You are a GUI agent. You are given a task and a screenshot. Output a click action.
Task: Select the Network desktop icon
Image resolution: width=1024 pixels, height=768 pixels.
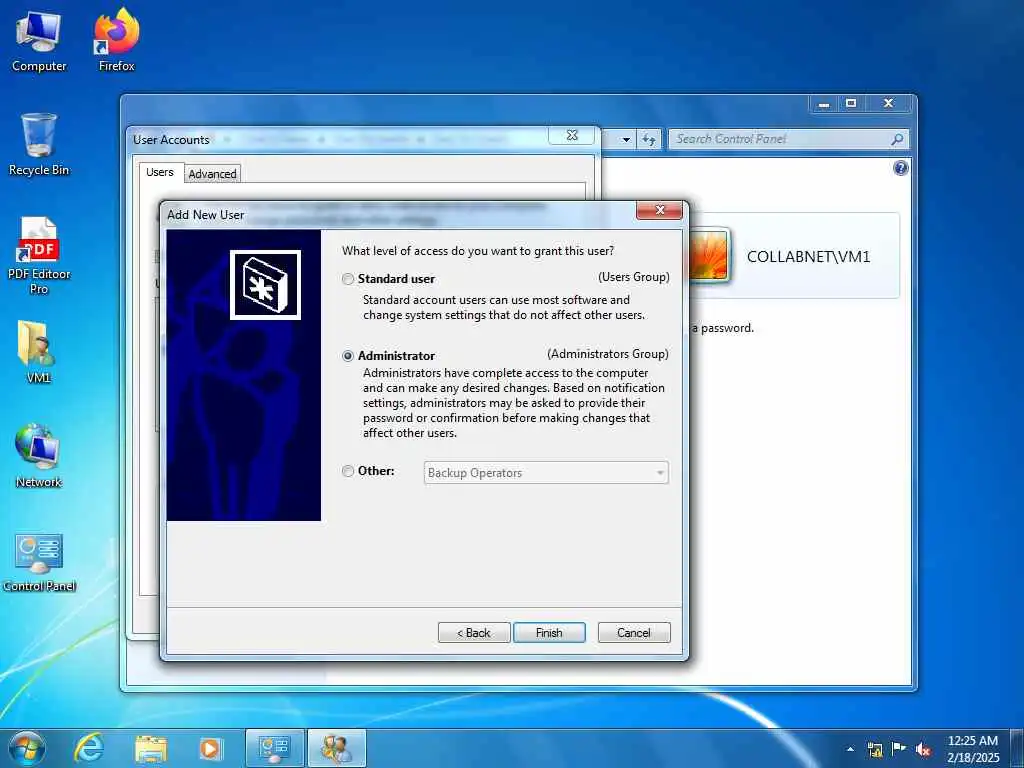39,456
